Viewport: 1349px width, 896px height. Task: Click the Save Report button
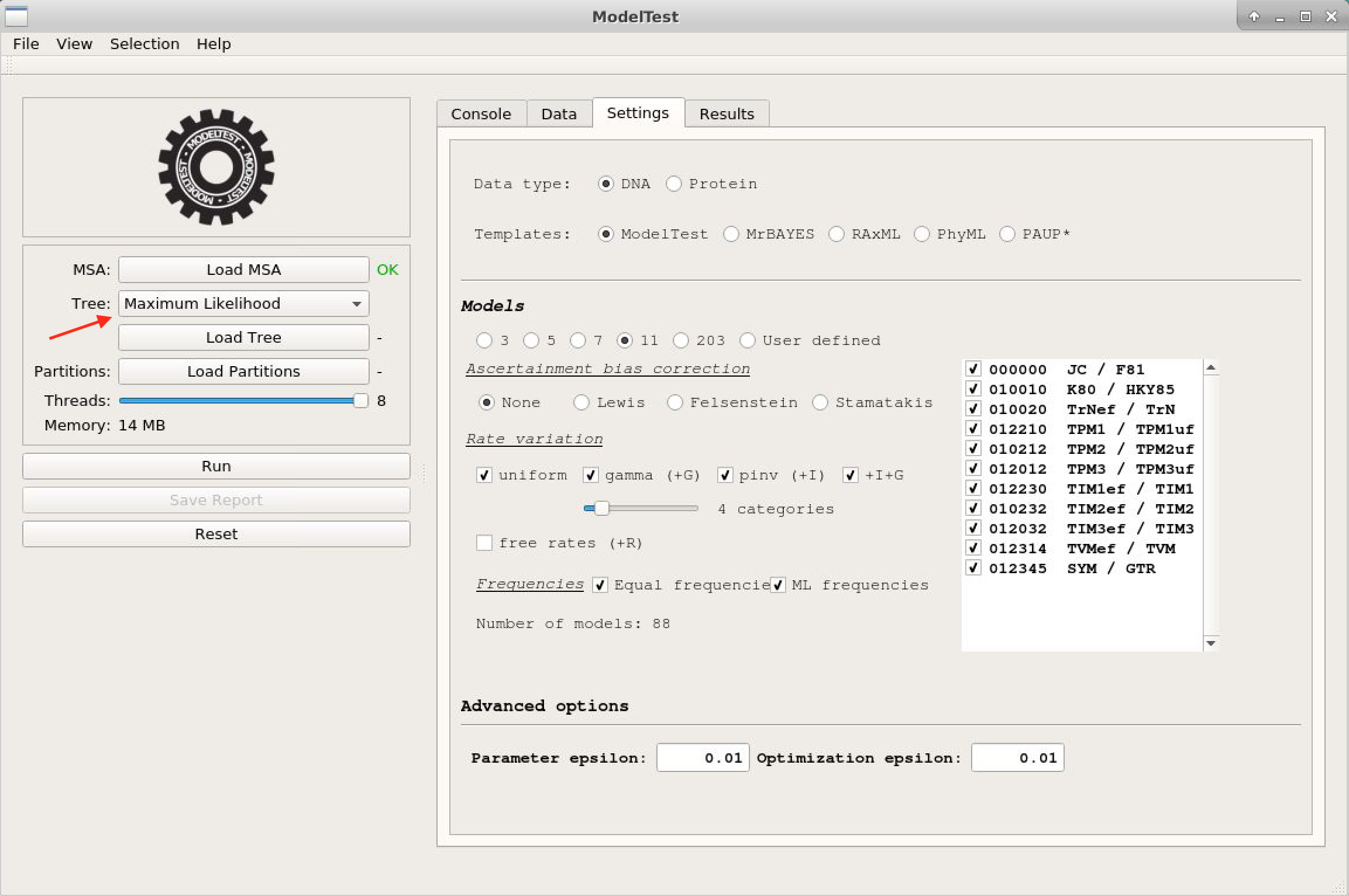[x=216, y=500]
